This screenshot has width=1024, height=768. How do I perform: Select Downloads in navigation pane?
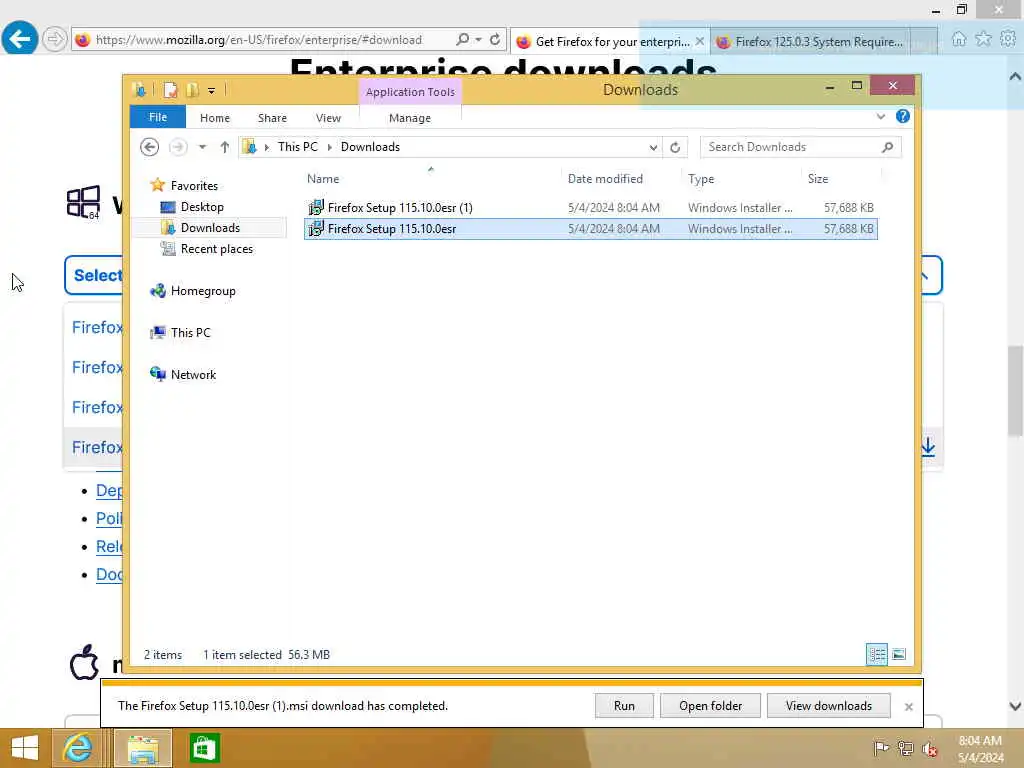tap(210, 228)
